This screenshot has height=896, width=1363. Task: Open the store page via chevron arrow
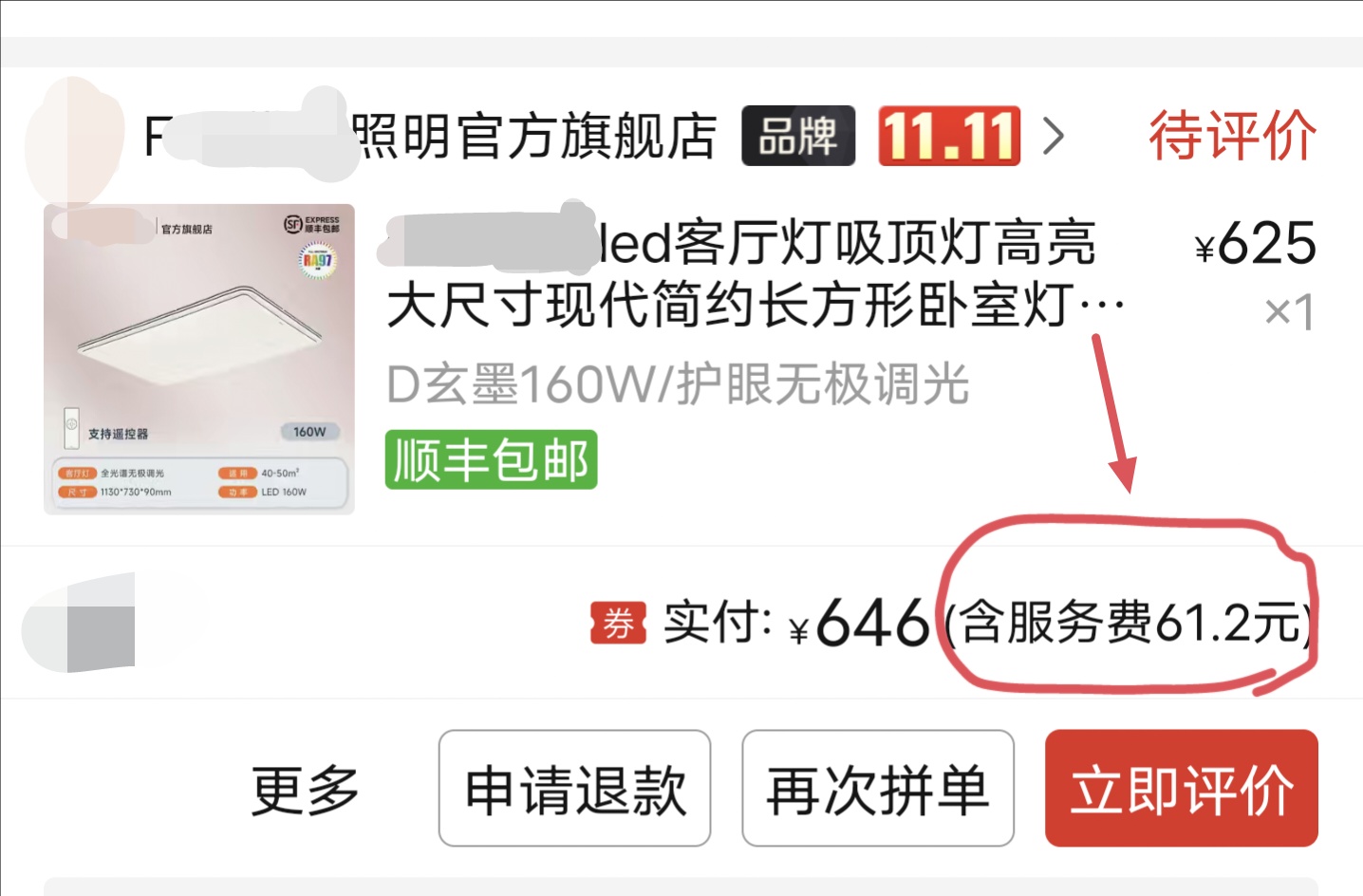tap(1053, 136)
